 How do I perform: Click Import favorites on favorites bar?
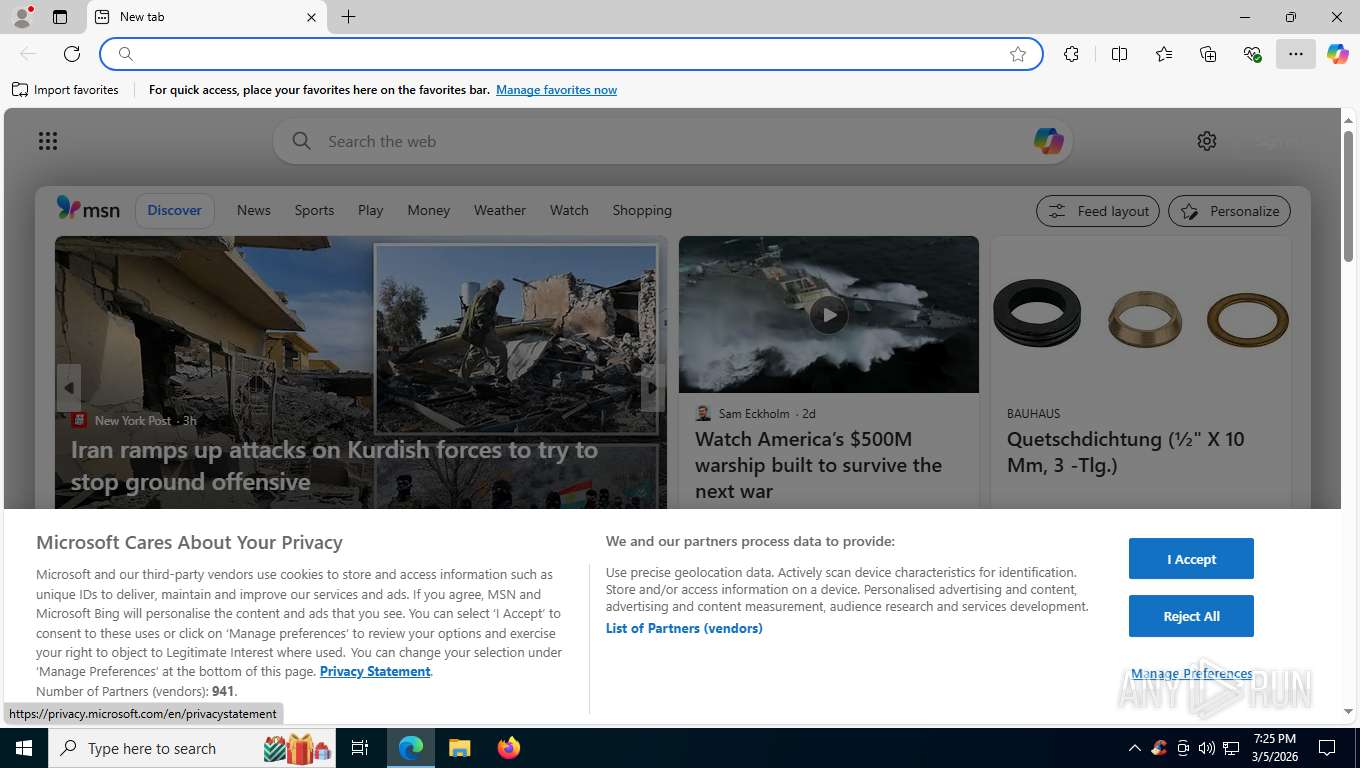coord(65,90)
